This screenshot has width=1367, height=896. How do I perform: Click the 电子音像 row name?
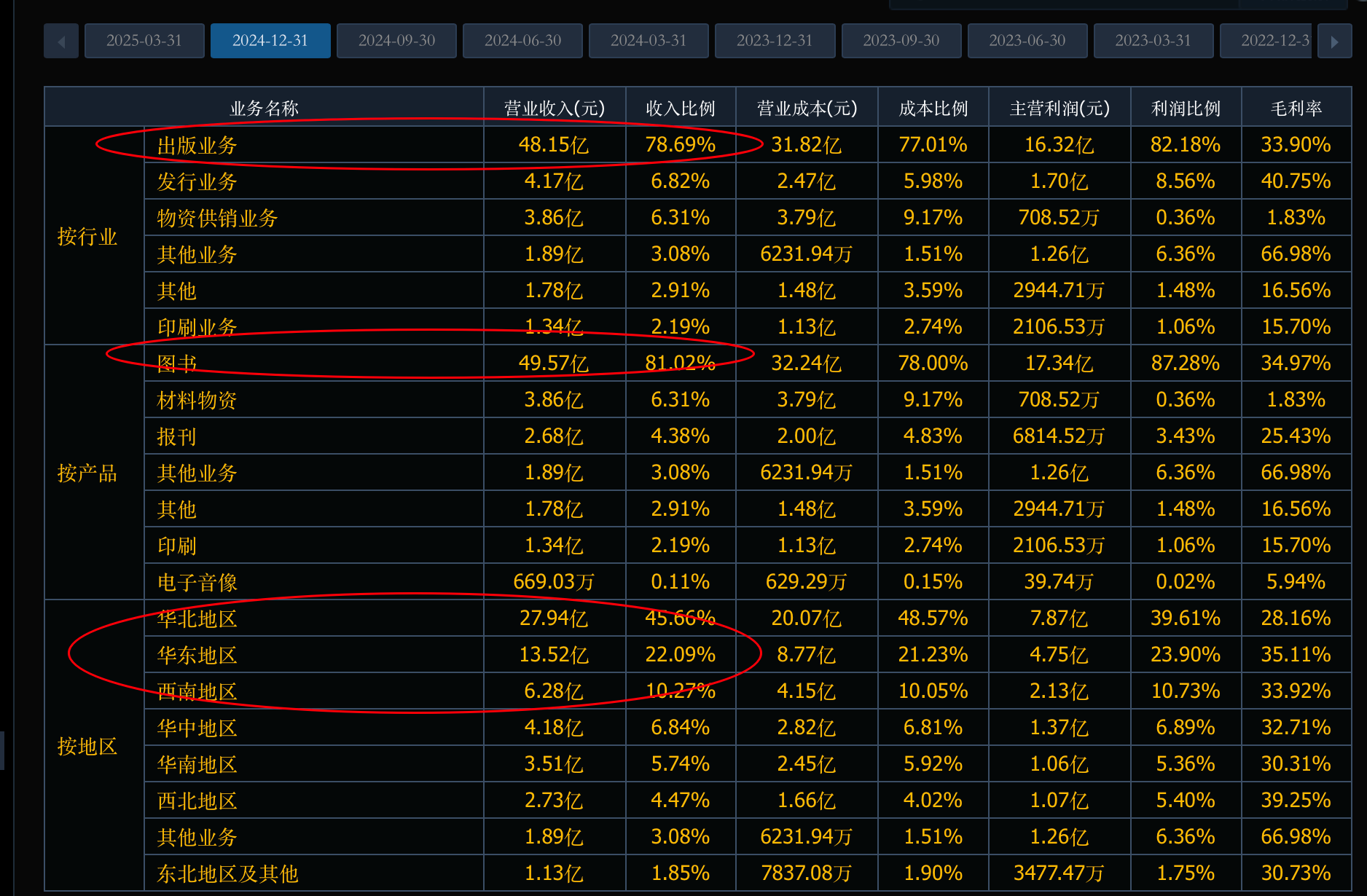point(197,582)
